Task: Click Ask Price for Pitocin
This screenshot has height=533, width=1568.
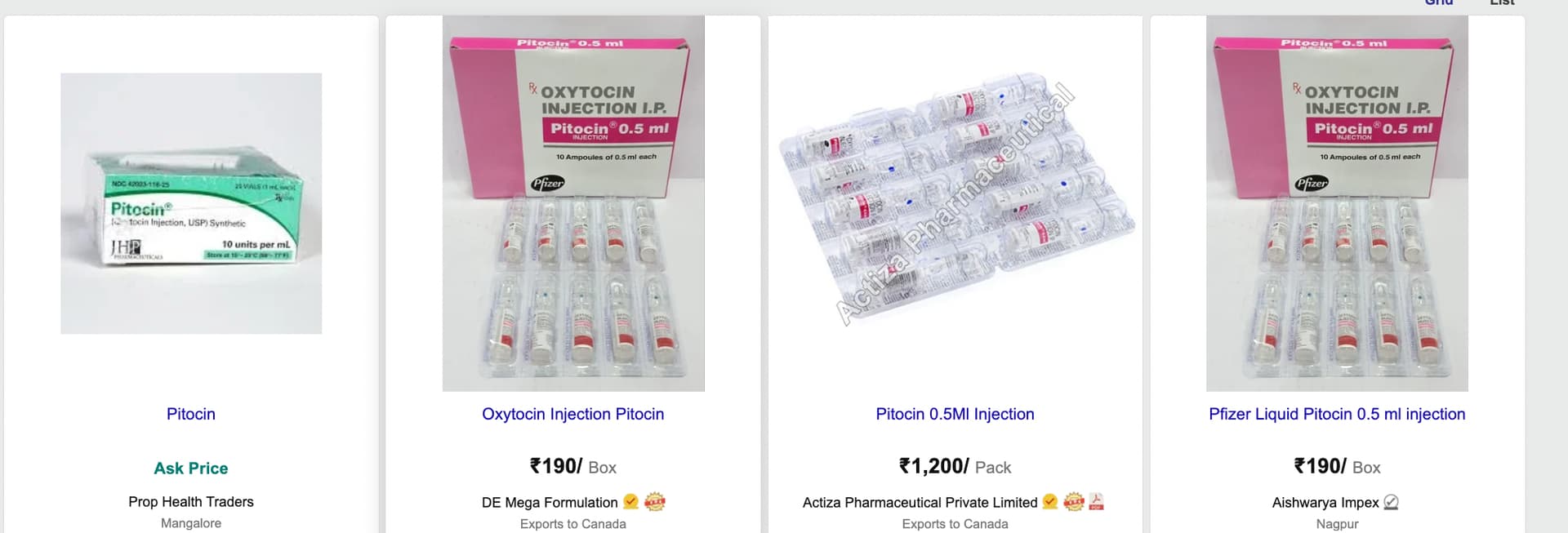Action: [x=191, y=469]
